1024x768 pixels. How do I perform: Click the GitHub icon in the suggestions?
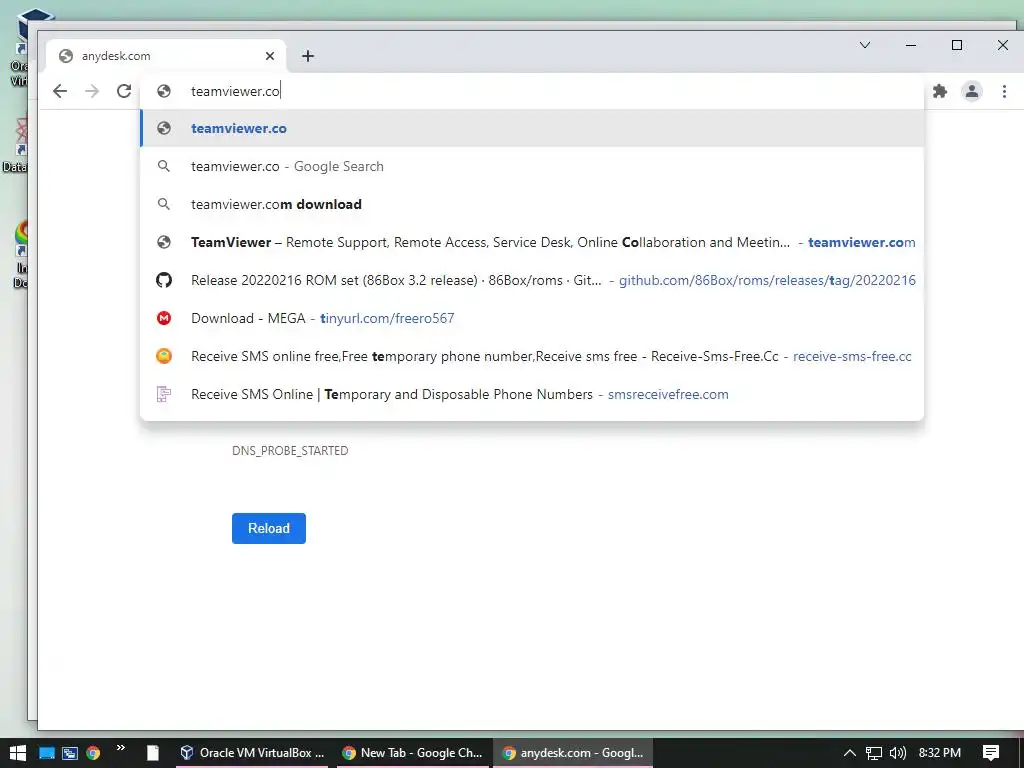[x=164, y=280]
